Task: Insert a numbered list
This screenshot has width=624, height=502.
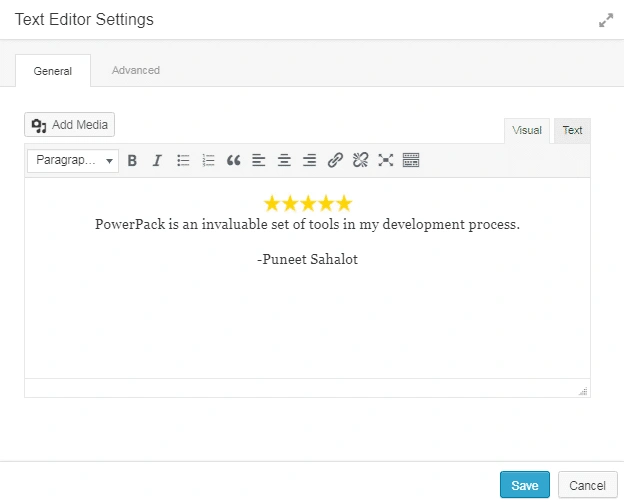Action: coord(208,160)
